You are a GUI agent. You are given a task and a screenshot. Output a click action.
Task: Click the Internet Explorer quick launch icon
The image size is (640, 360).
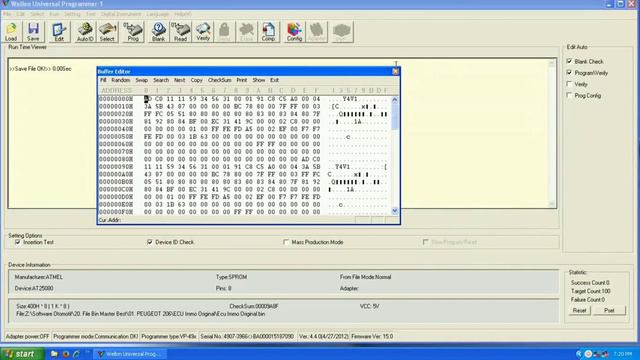click(x=76, y=354)
